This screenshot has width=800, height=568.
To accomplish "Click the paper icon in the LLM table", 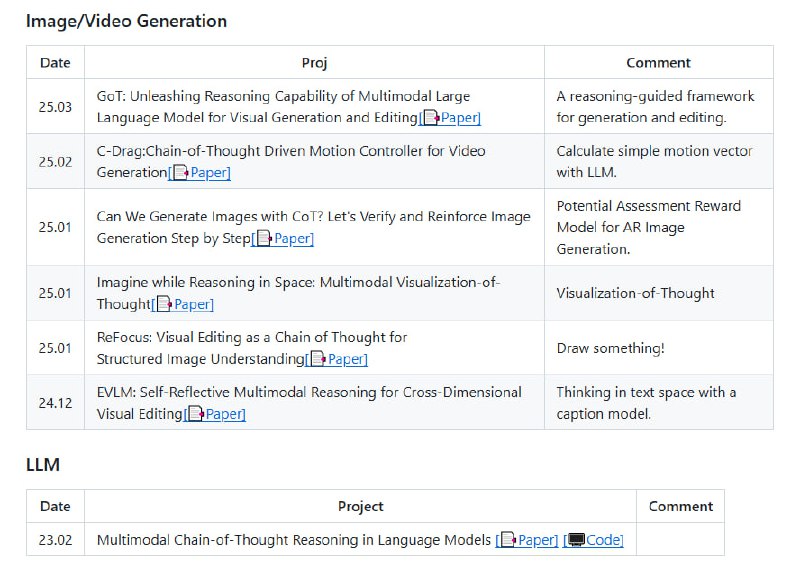I will tap(508, 540).
